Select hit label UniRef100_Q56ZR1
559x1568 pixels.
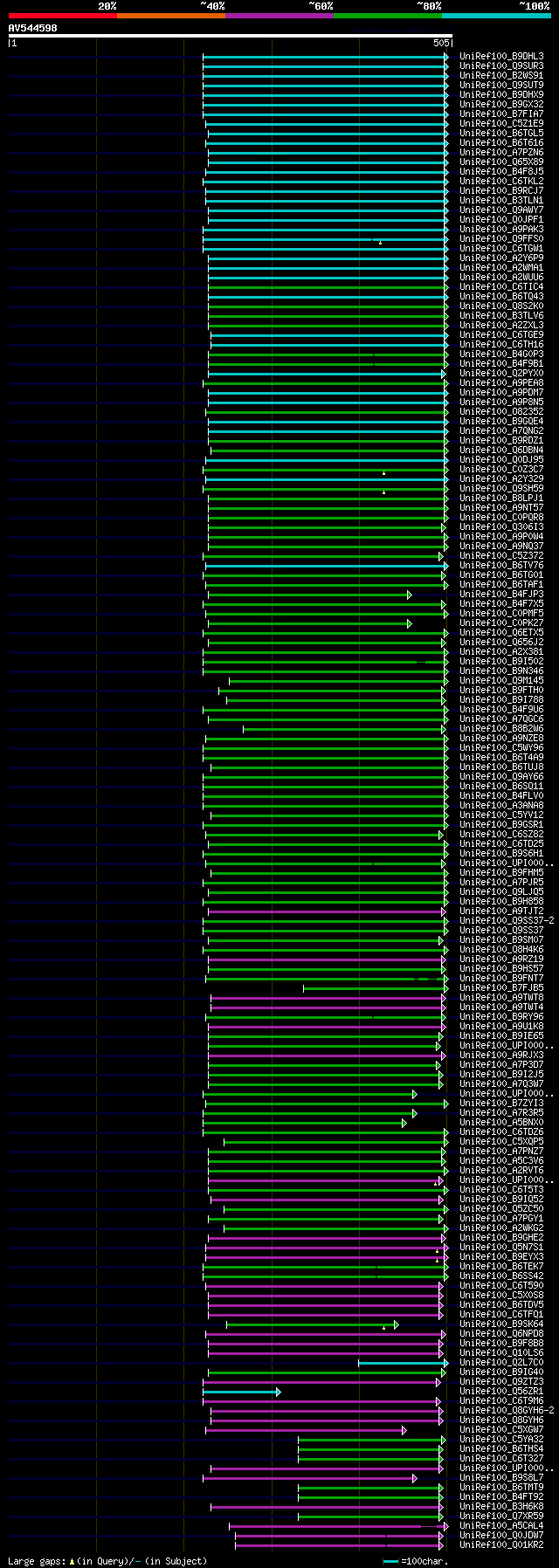[x=501, y=1392]
